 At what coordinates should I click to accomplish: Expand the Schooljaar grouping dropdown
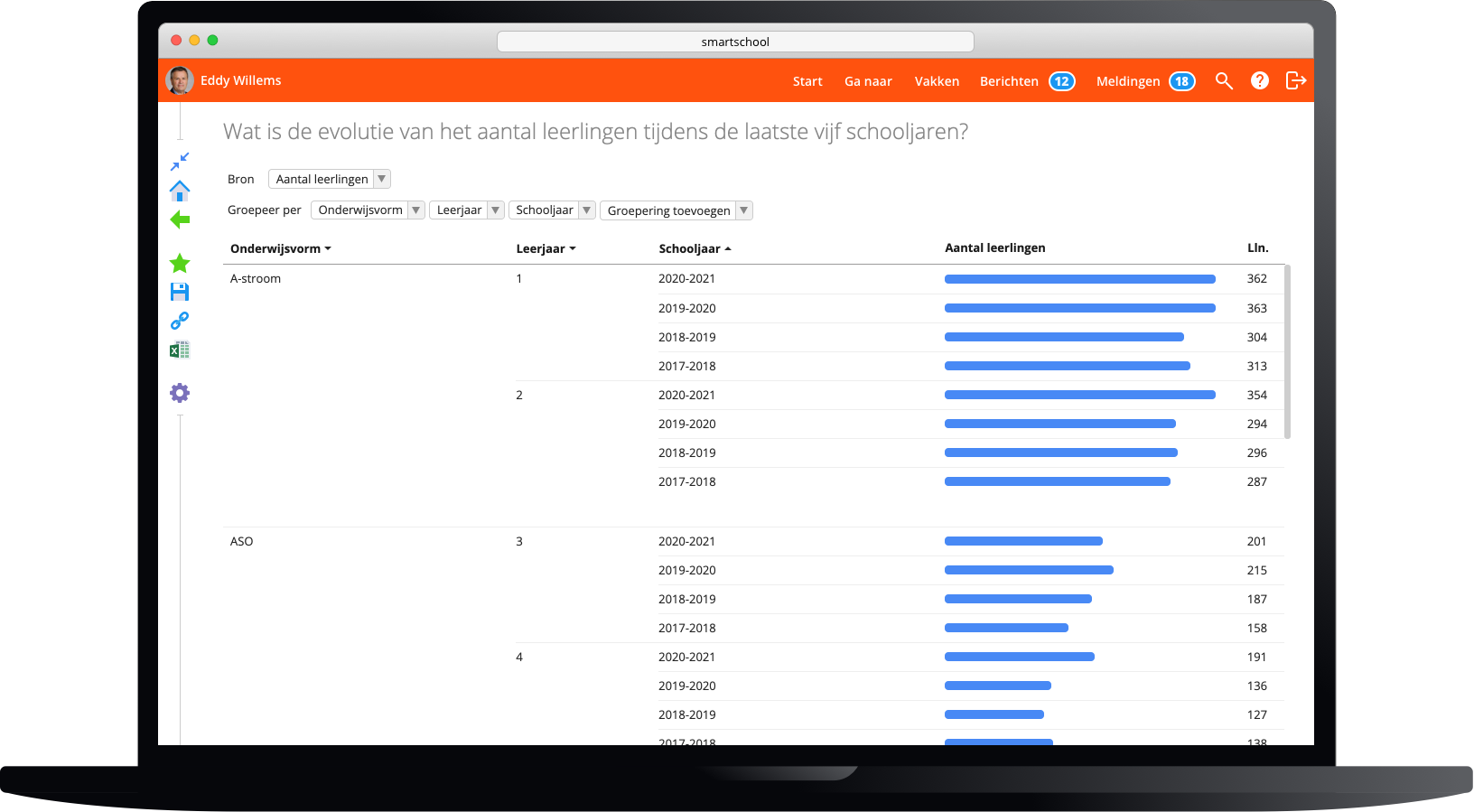pos(552,210)
